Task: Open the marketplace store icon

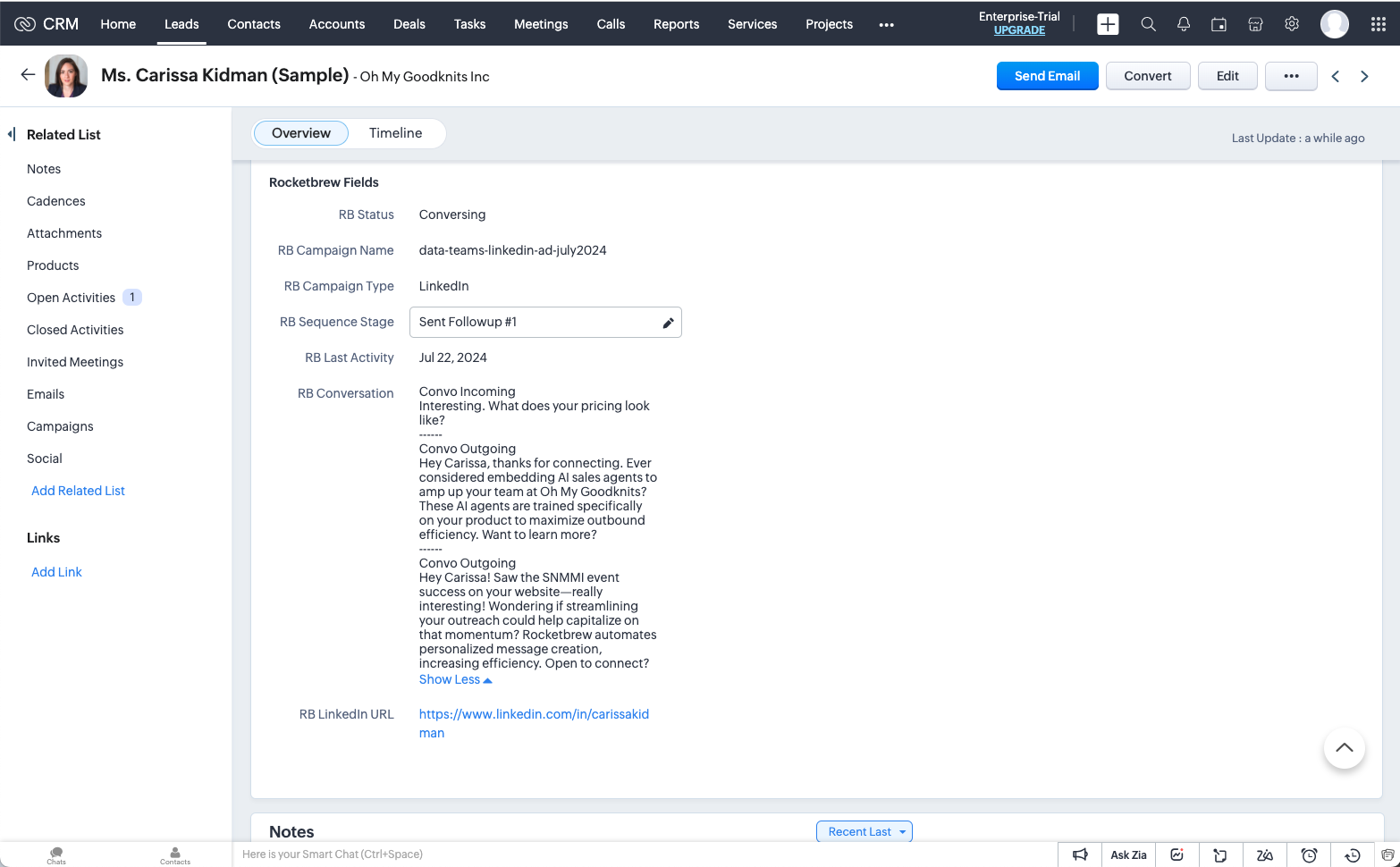Action: click(1255, 24)
